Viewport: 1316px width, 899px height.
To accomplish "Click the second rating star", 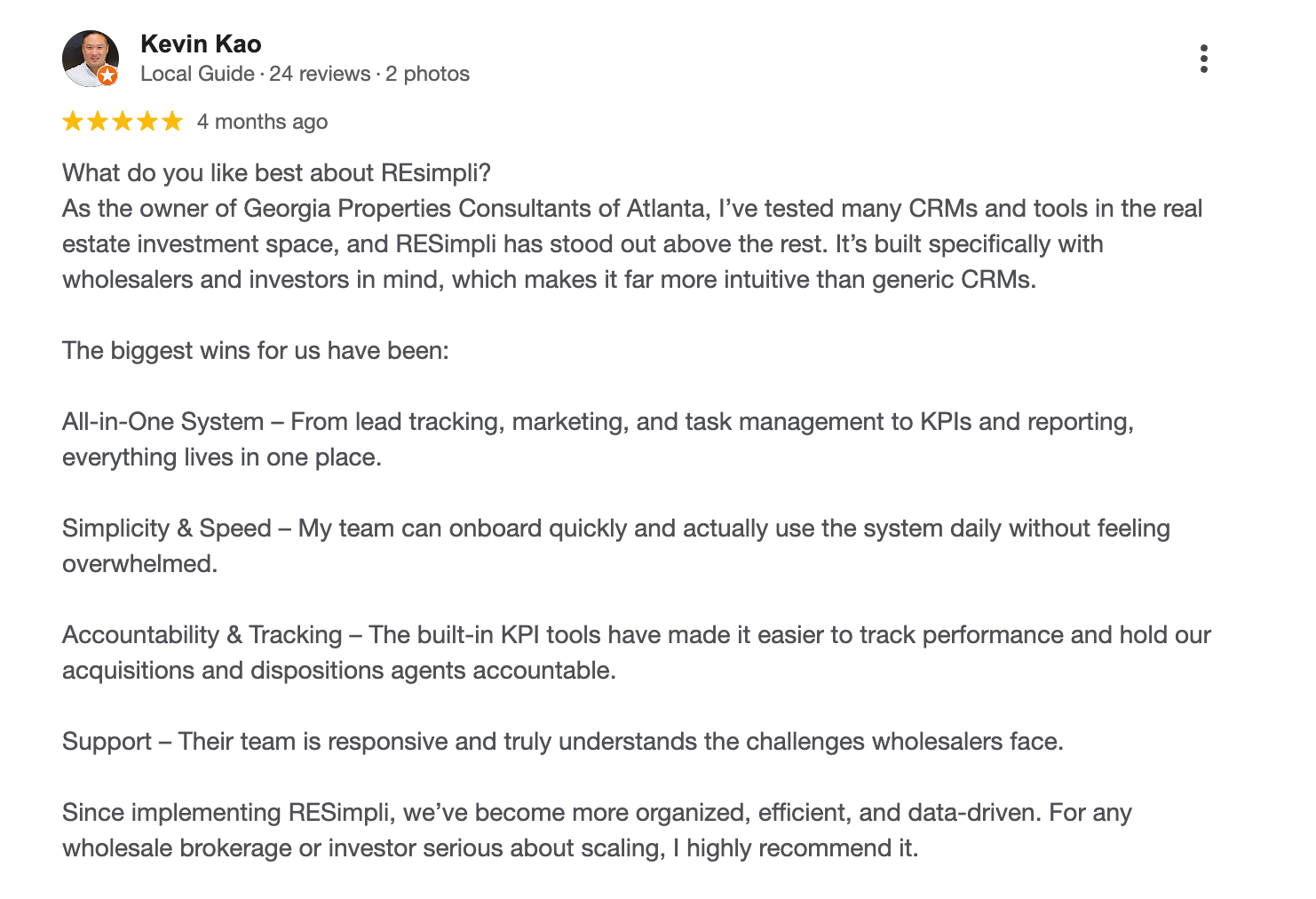I will (98, 122).
